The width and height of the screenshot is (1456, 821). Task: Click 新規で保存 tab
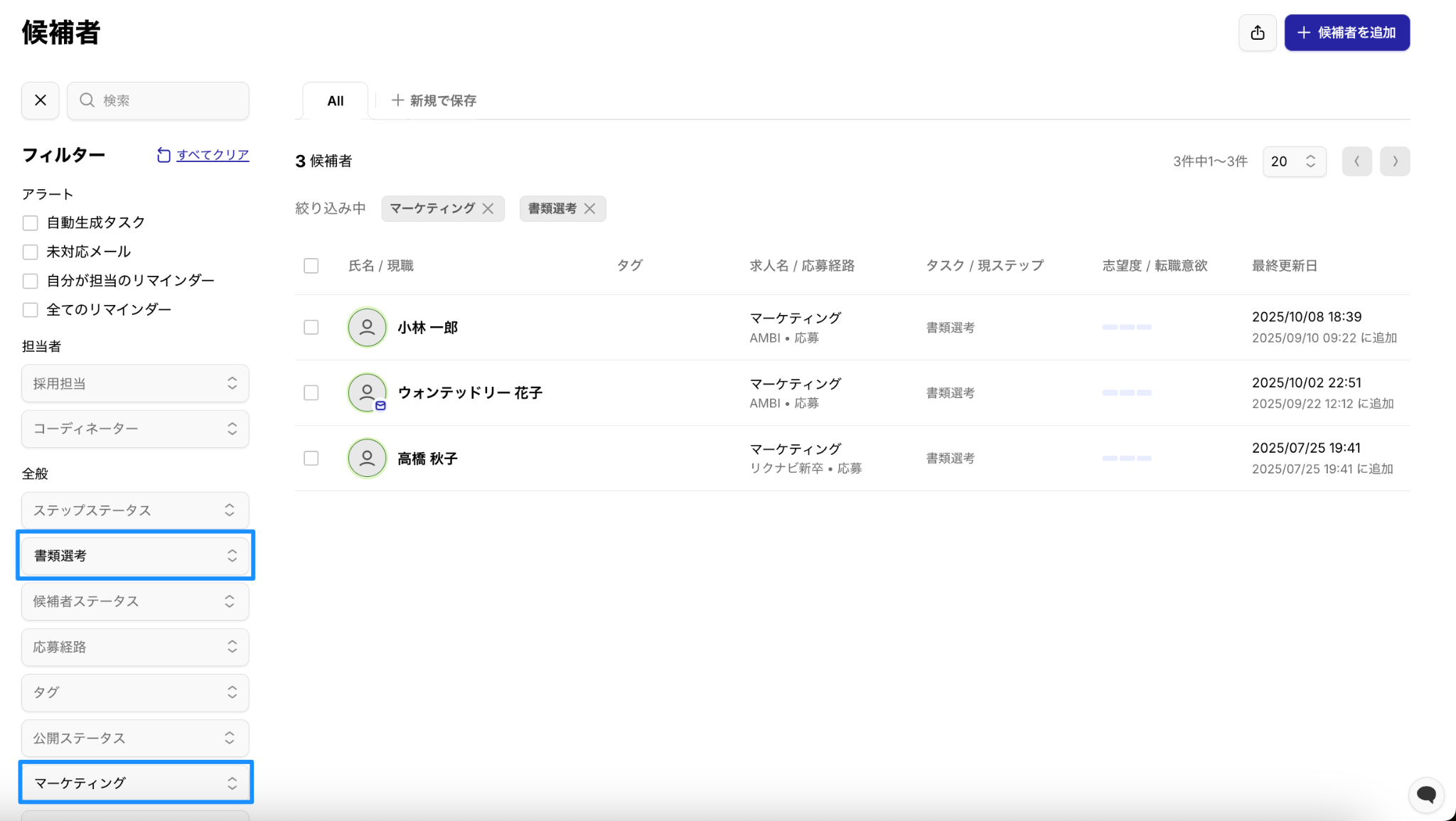pos(434,101)
